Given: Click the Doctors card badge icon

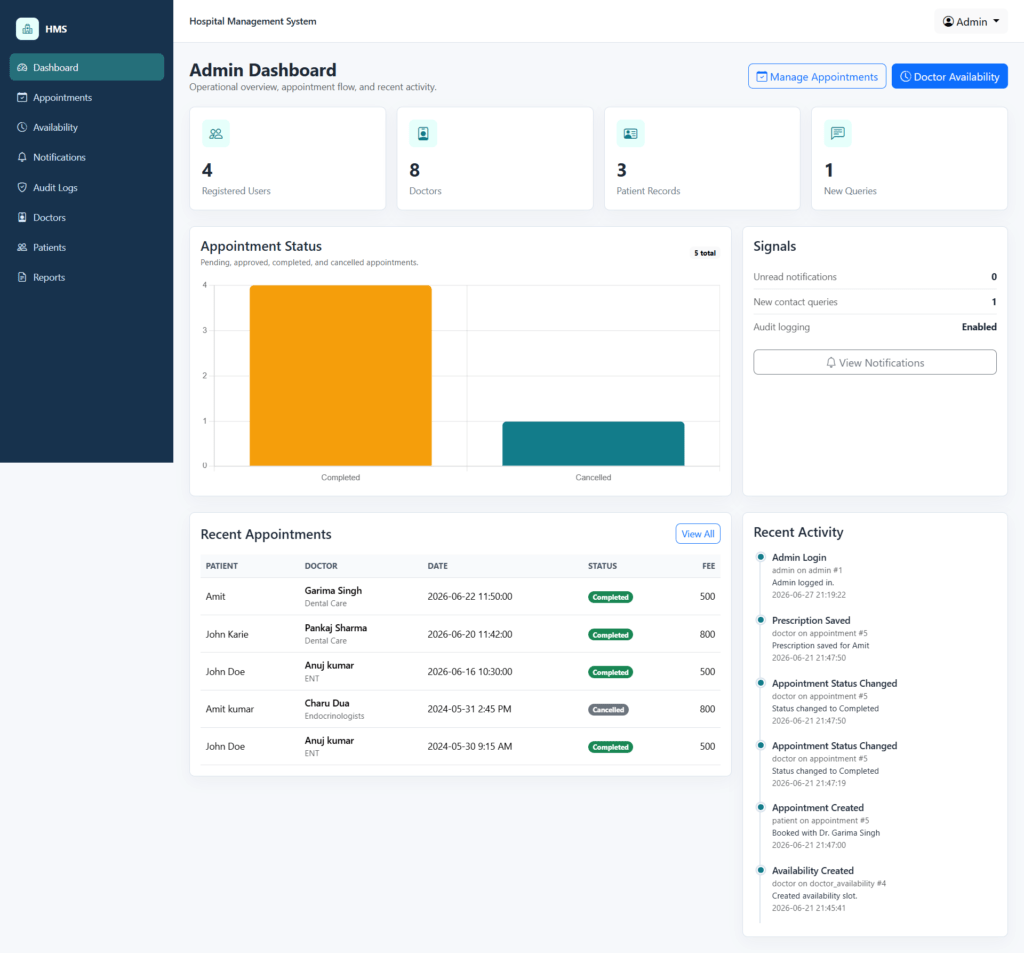Looking at the screenshot, I should coord(423,134).
